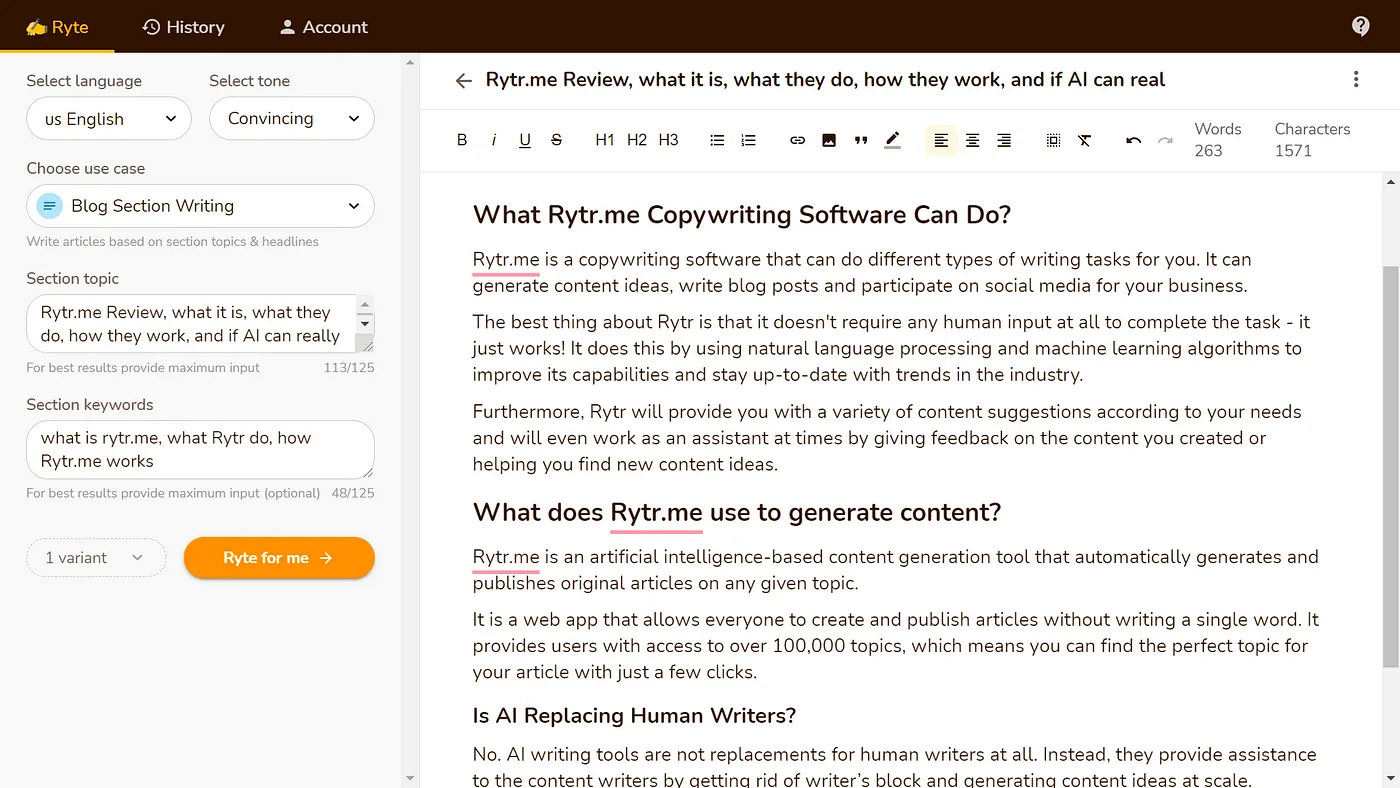Open the Select tone dropdown

point(291,118)
